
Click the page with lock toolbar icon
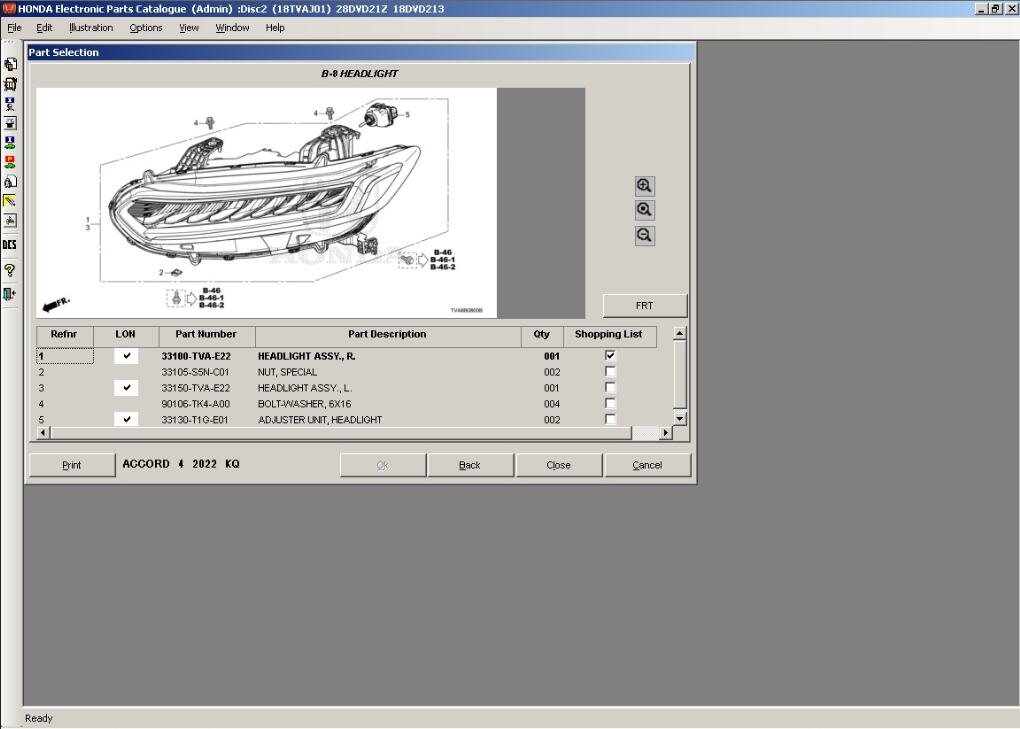click(10, 181)
